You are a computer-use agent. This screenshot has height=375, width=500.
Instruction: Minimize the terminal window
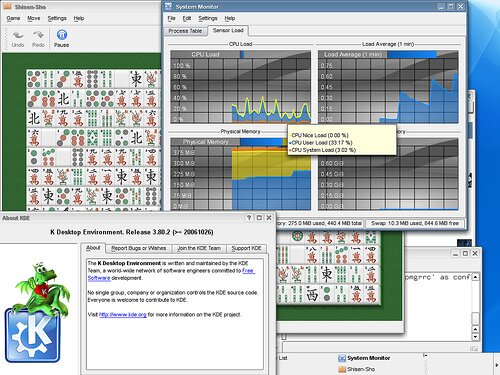[x=455, y=253]
